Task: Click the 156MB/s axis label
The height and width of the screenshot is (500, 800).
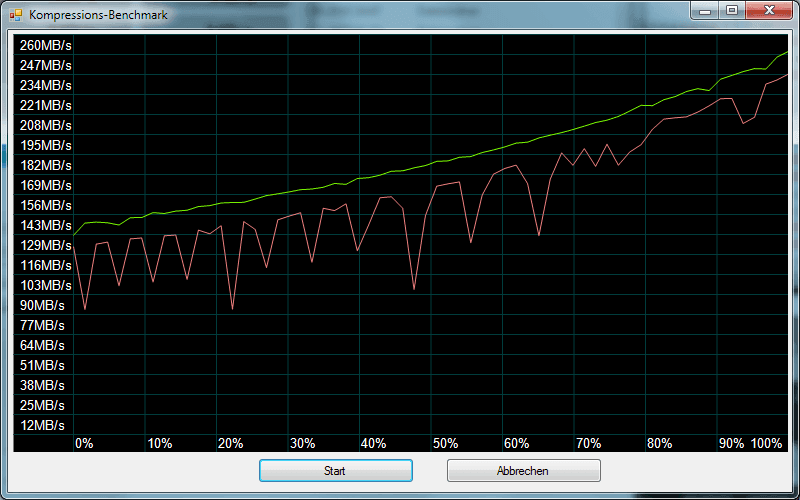Action: click(45, 206)
